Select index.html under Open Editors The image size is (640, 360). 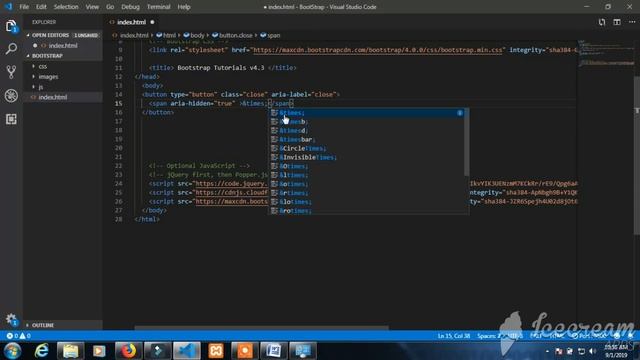pos(62,45)
